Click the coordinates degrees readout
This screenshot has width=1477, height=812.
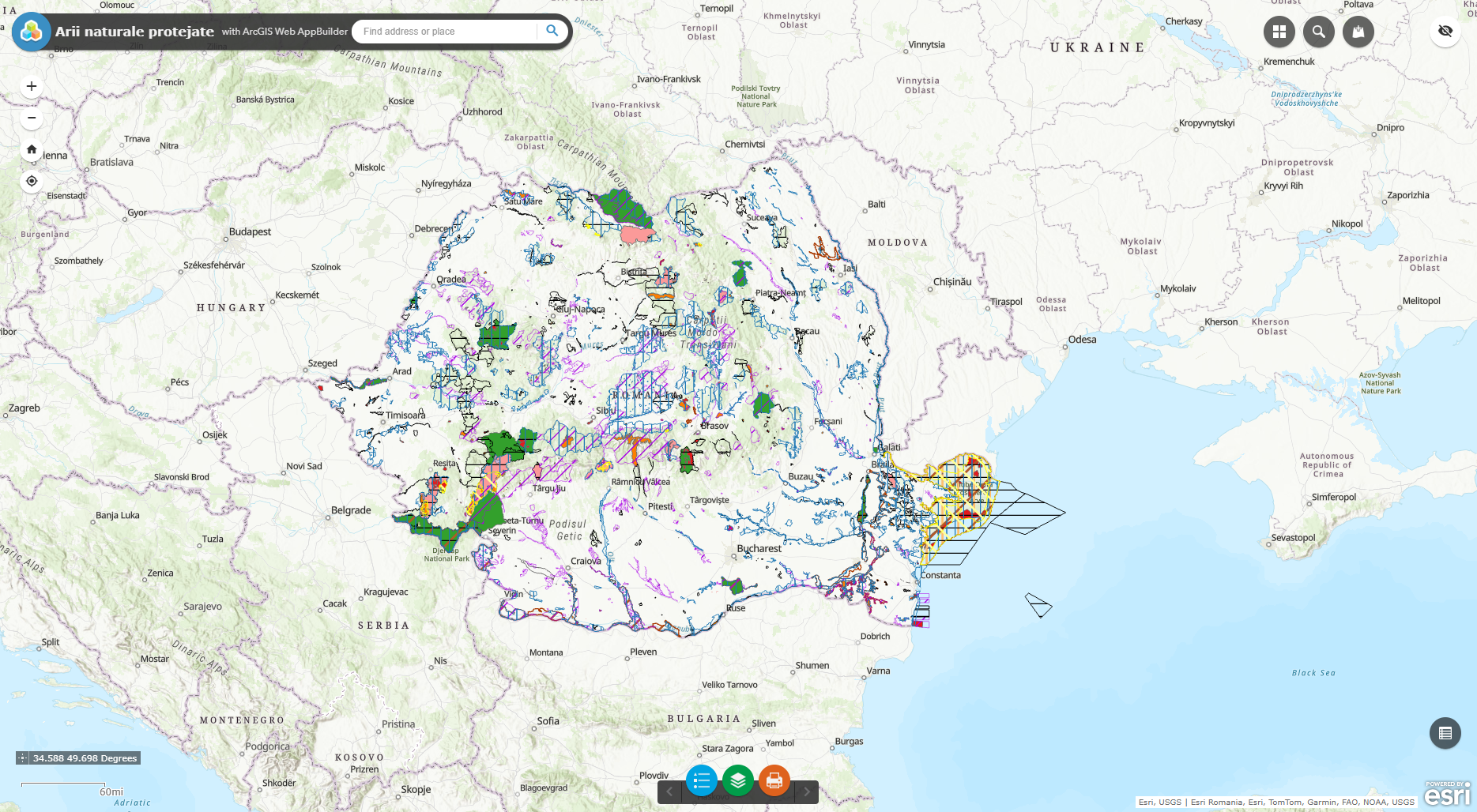85,758
